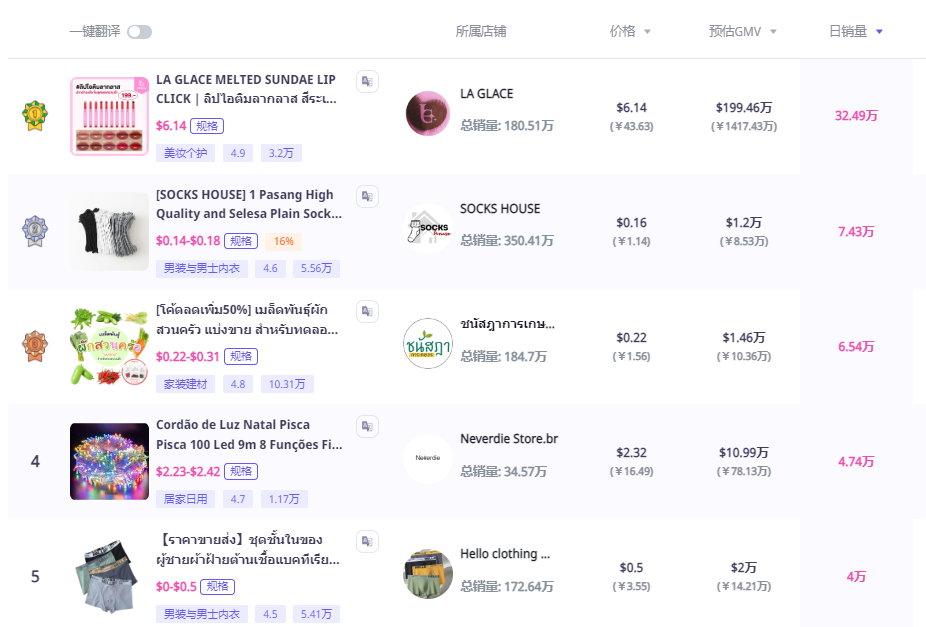This screenshot has width=926, height=627.
Task: Sort by 价格 column arrow
Action: [647, 32]
